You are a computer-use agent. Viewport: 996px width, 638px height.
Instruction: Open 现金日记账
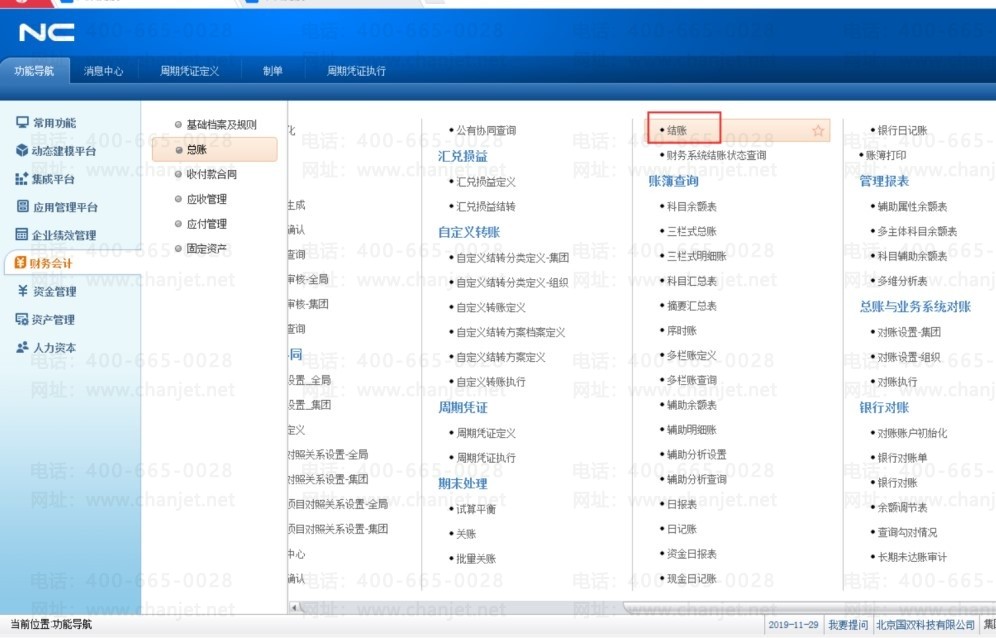pos(692,579)
